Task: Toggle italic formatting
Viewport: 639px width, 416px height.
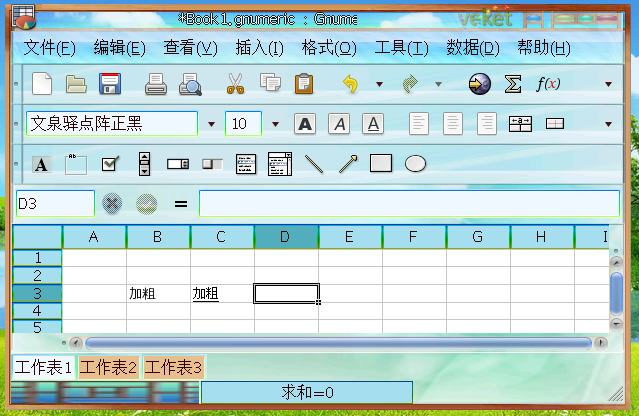Action: (x=339, y=124)
